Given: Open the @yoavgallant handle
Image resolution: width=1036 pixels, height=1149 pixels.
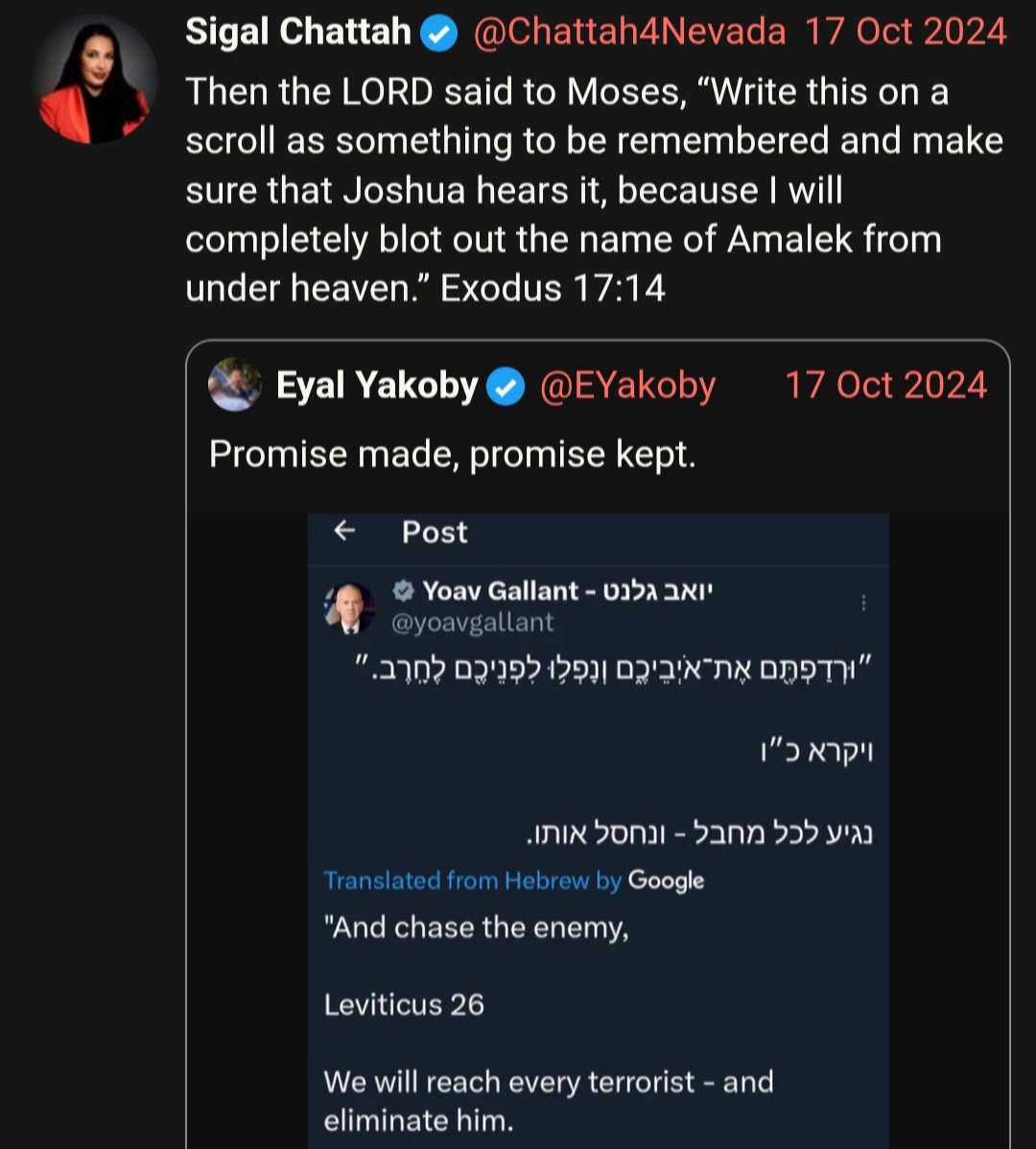Looking at the screenshot, I should click(473, 622).
